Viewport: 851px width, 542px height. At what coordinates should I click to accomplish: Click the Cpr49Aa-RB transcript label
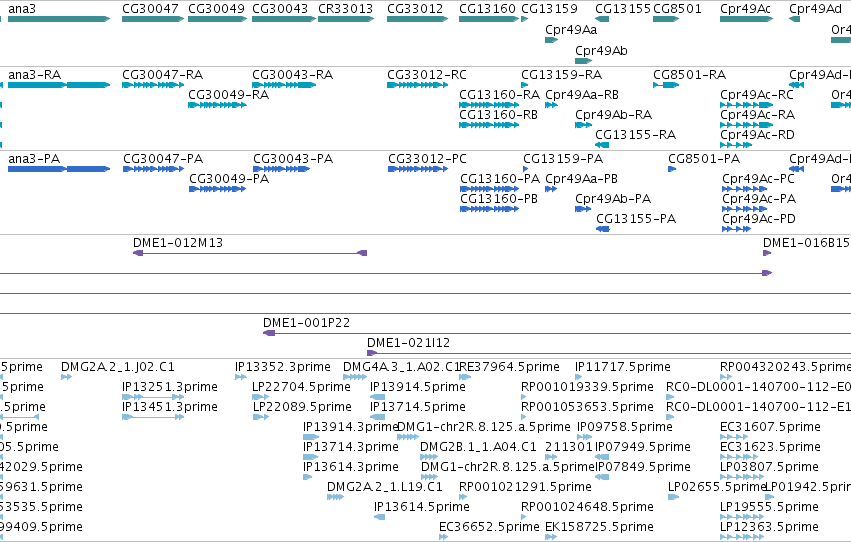(582, 94)
